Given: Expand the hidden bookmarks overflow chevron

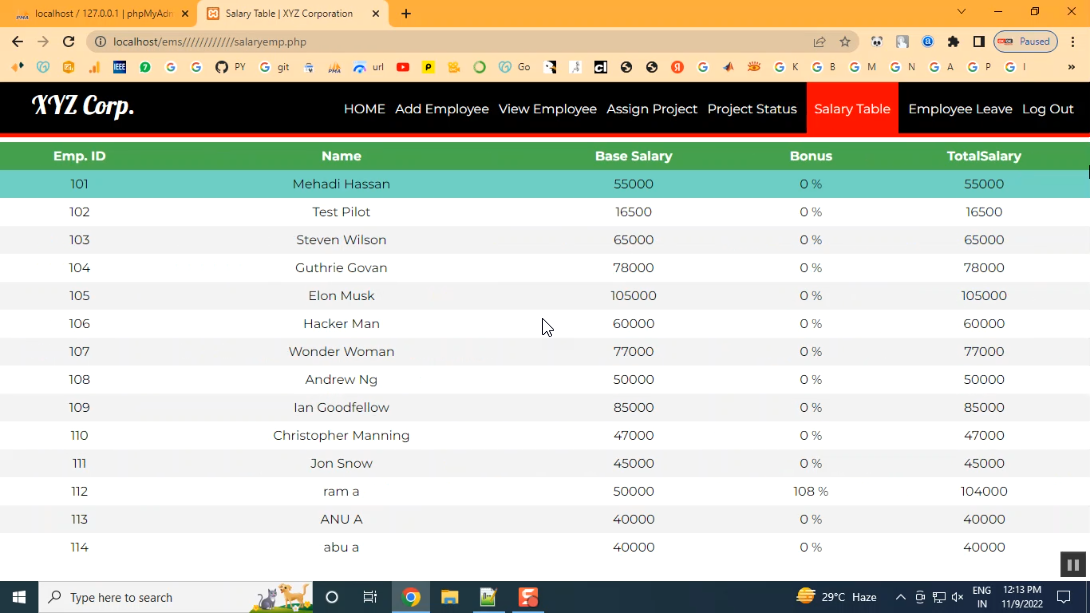Looking at the screenshot, I should coord(1071,68).
